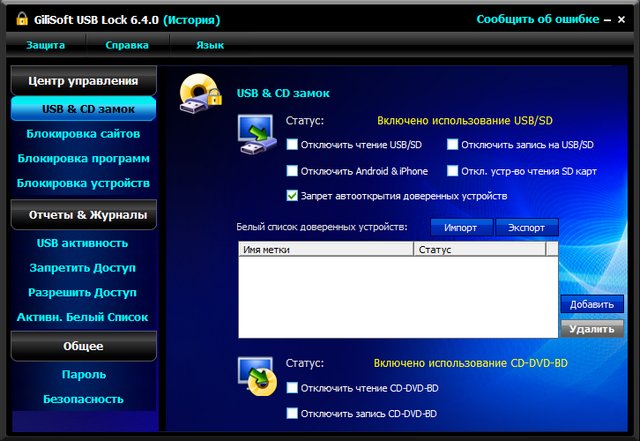Toggle 'Отключить запись на USB/SD' checkbox

453,145
